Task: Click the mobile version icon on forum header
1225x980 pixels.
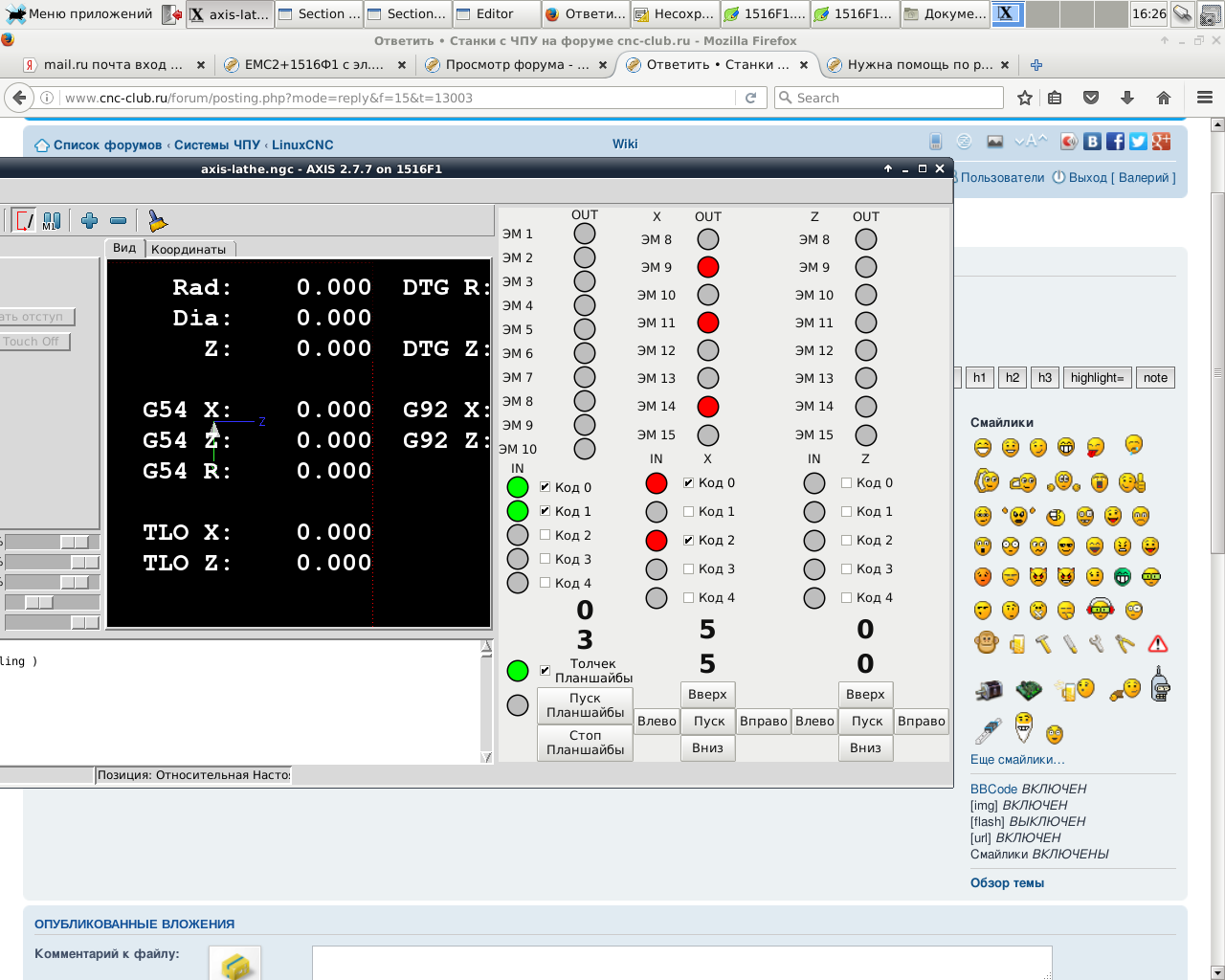Action: coord(935,142)
